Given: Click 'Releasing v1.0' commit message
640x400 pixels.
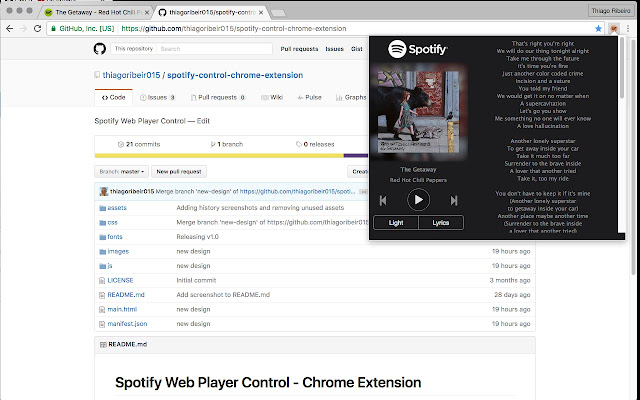Looking at the screenshot, I should (198, 237).
